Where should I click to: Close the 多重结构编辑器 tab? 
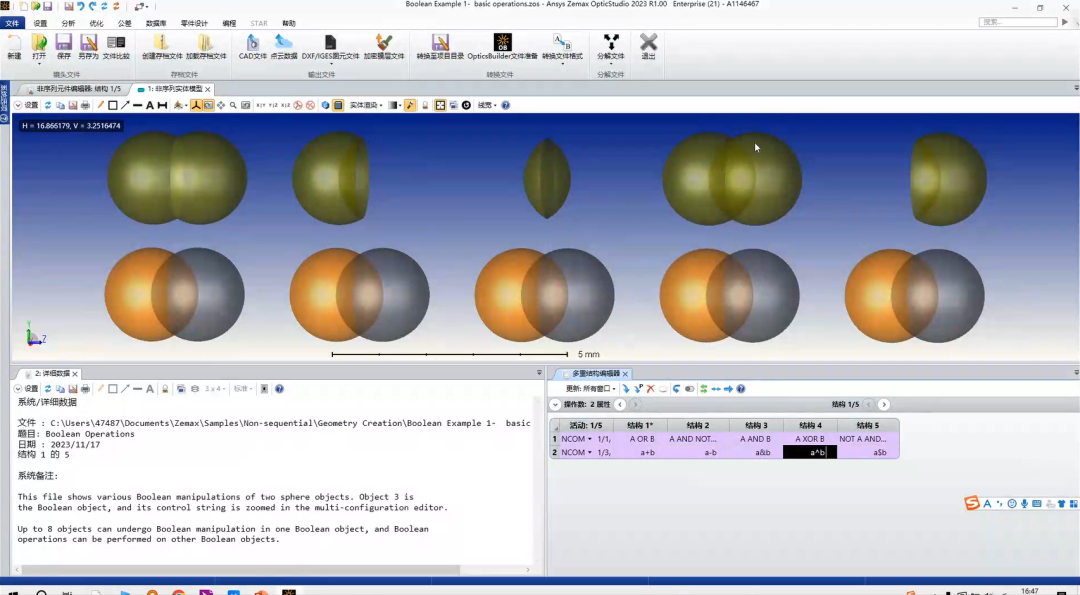625,374
